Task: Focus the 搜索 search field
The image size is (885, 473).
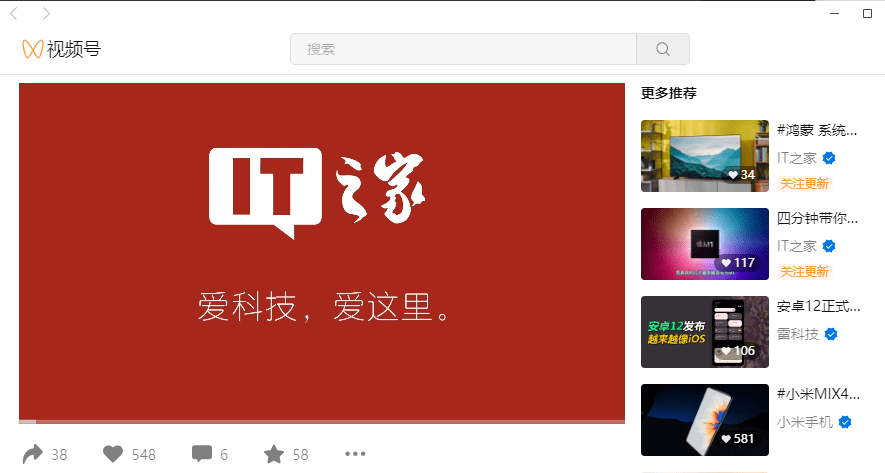Action: click(463, 49)
